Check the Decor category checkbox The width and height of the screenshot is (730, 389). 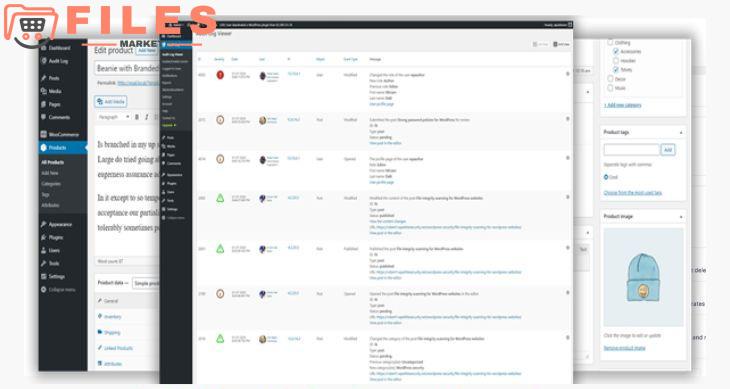(x=610, y=79)
